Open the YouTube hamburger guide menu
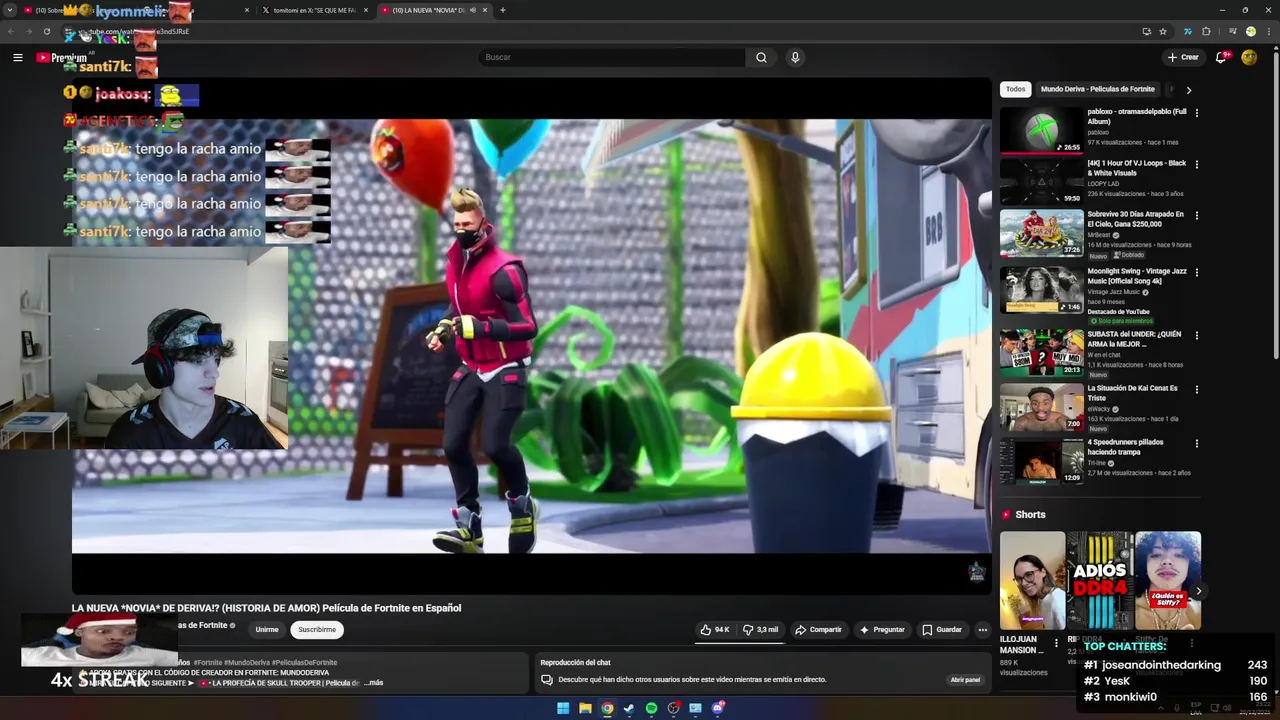 coord(18,57)
